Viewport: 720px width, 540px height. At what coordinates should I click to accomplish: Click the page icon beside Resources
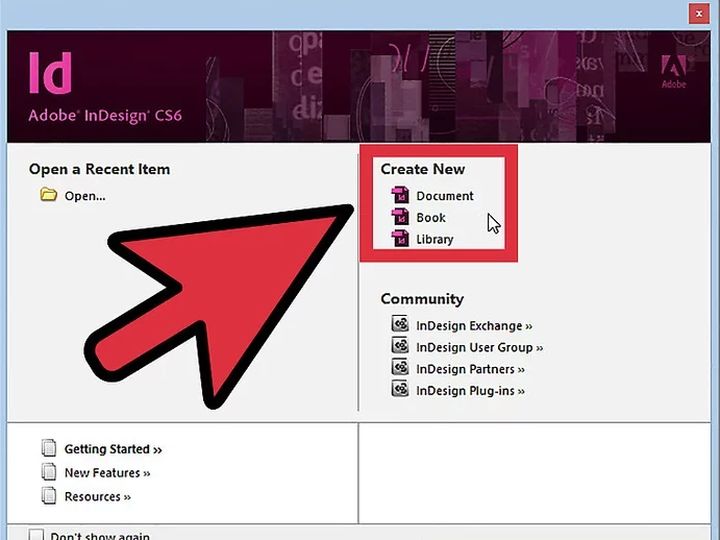click(x=49, y=496)
